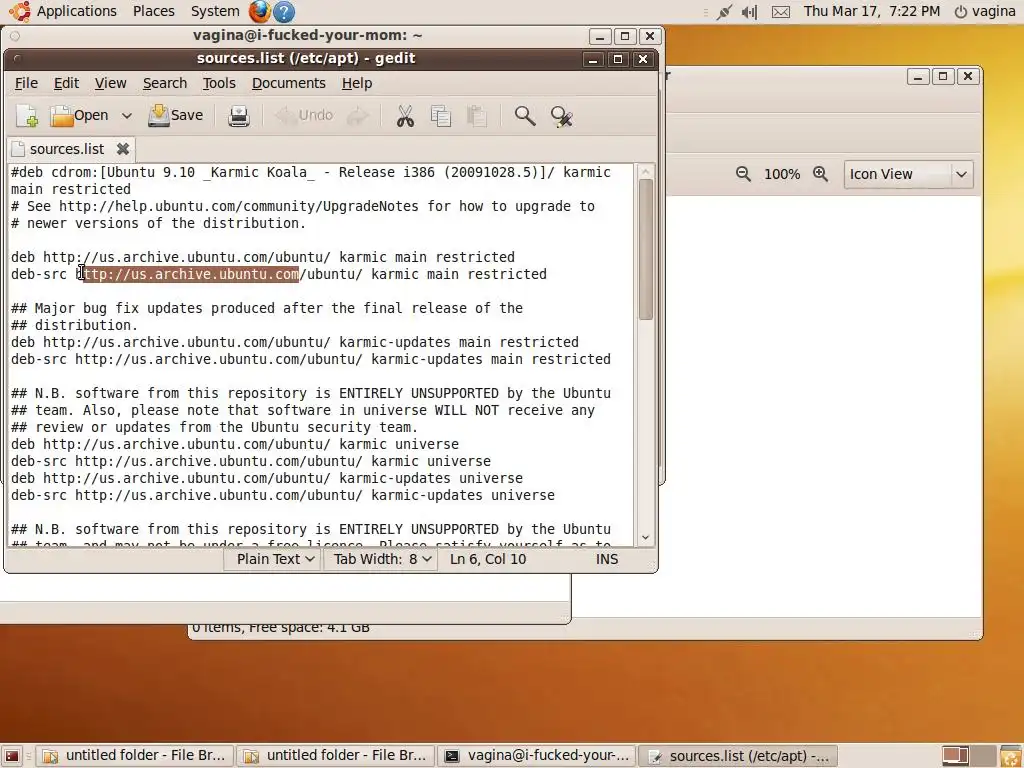Click the Copy icon in toolbar
Viewport: 1024px width, 768px height.
point(441,116)
